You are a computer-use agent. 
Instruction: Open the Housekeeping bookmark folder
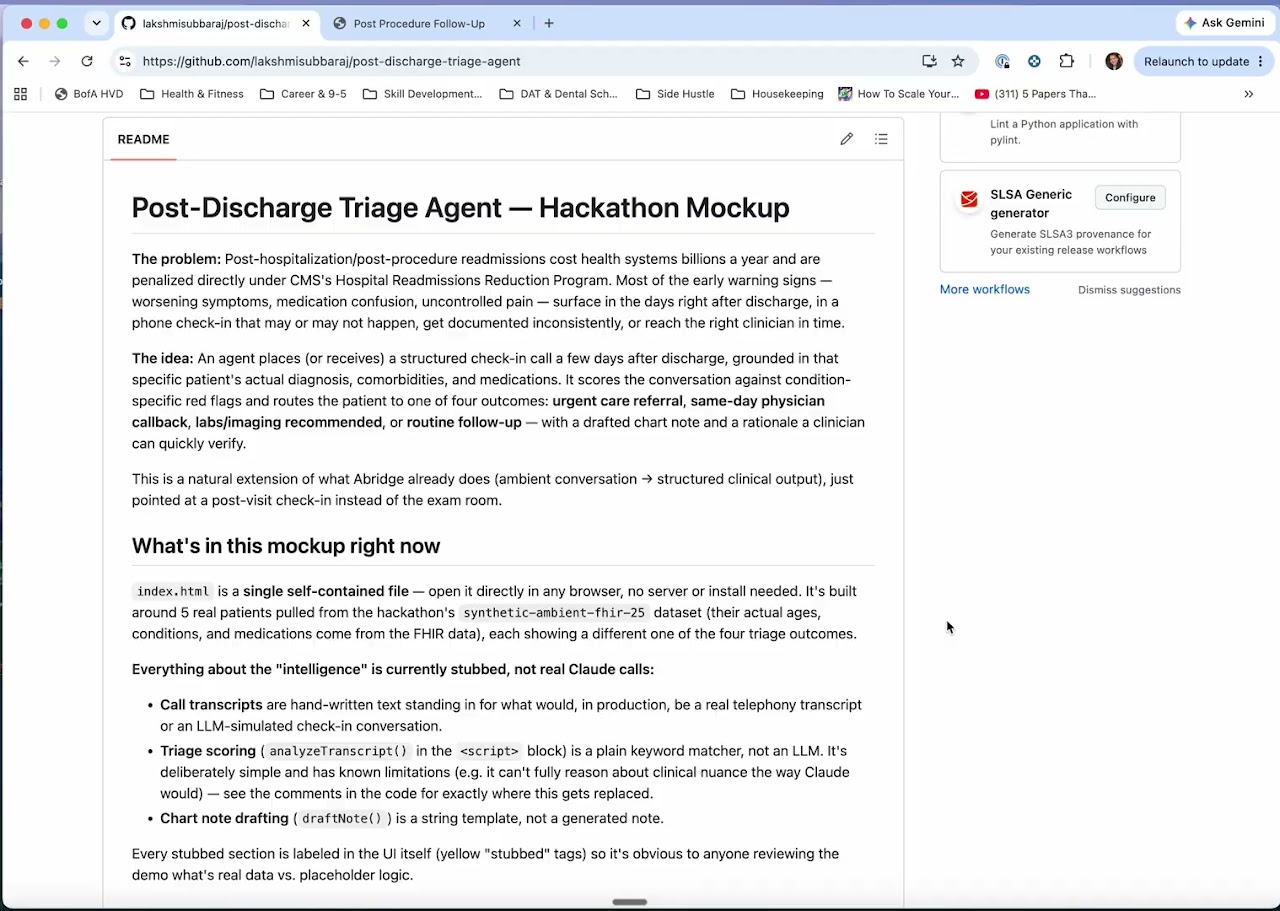coord(777,94)
